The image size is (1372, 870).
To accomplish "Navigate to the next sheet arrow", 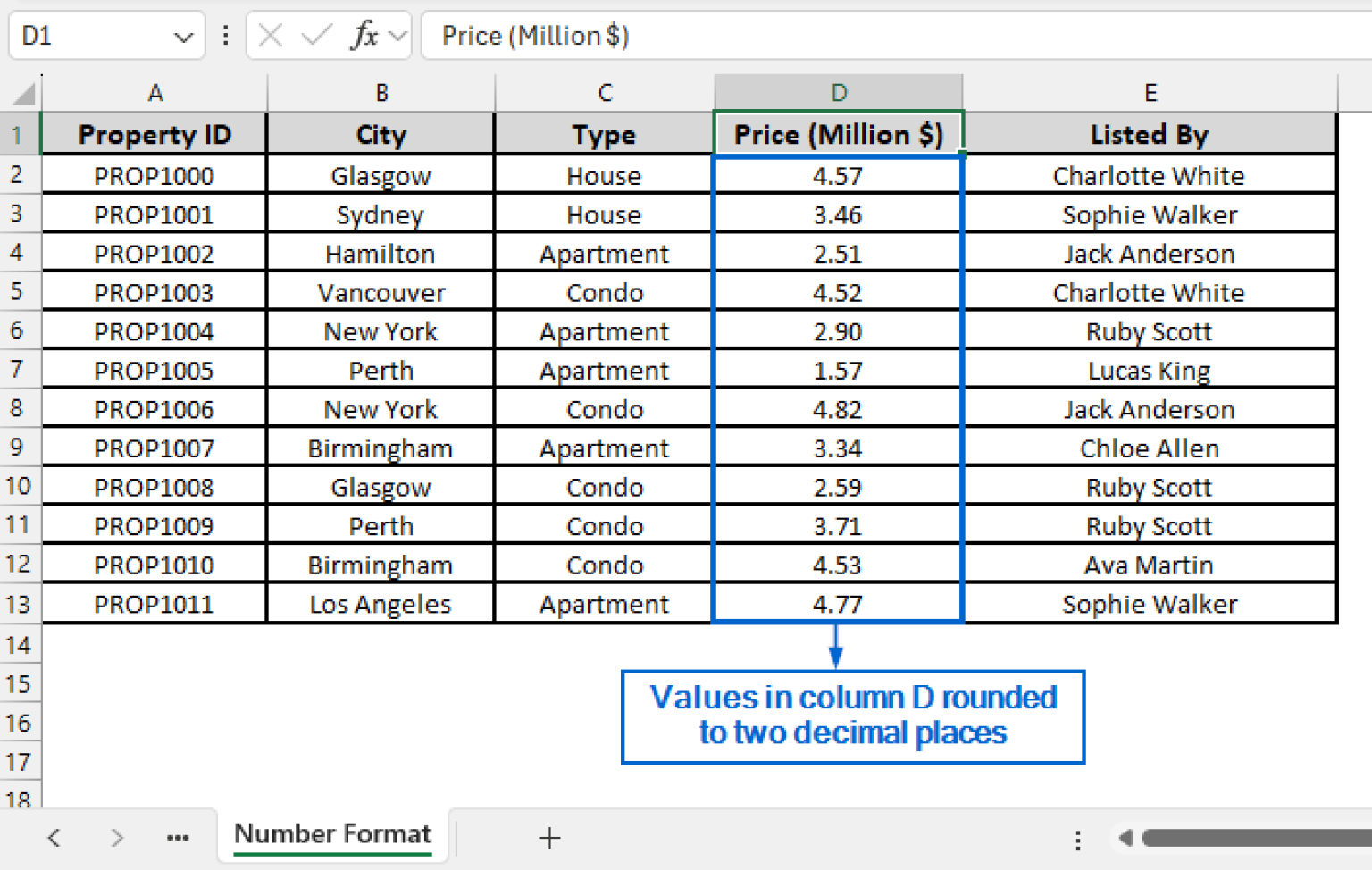I will pyautogui.click(x=116, y=837).
